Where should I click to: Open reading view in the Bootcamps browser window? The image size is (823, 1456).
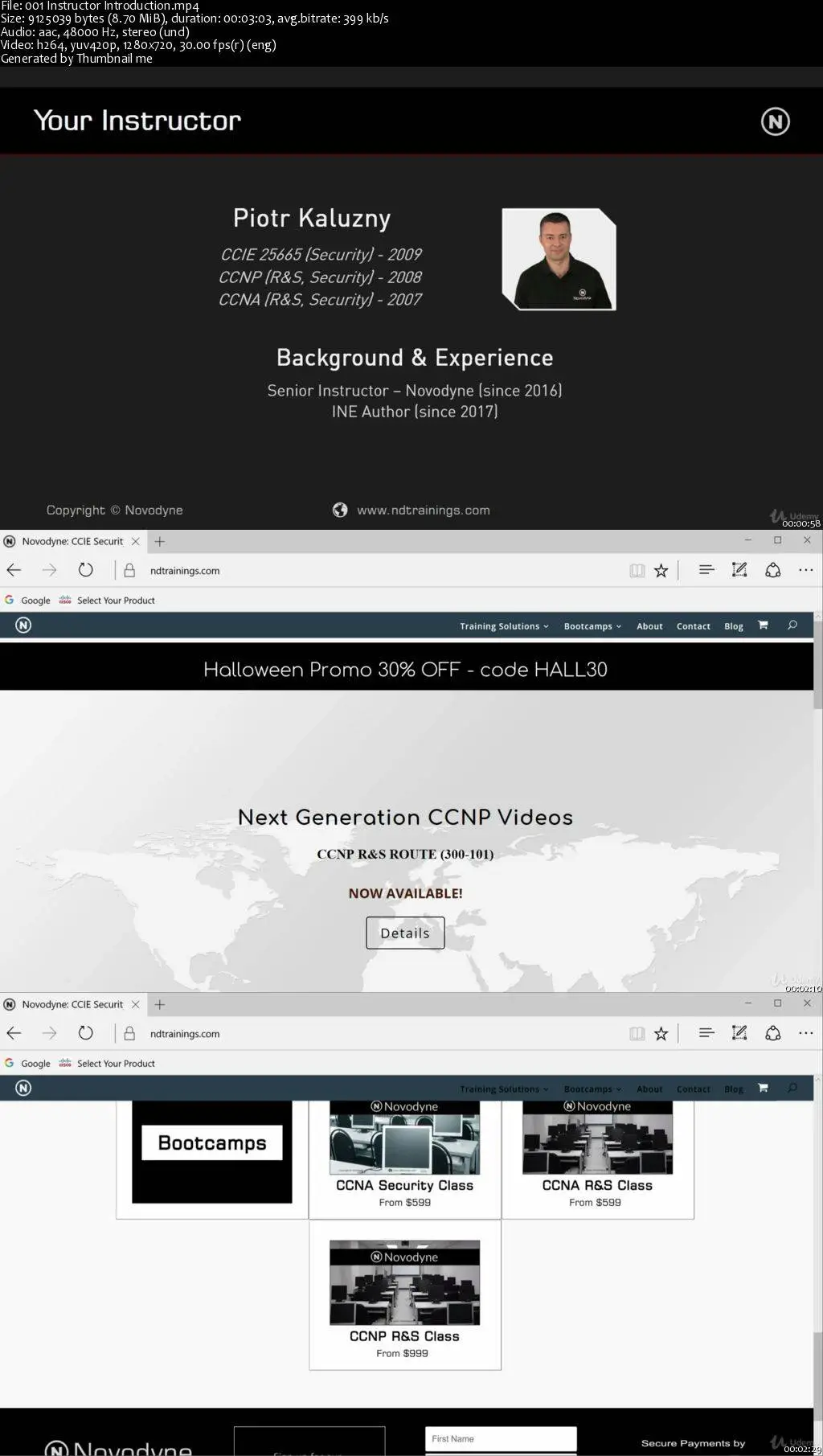tap(637, 1034)
